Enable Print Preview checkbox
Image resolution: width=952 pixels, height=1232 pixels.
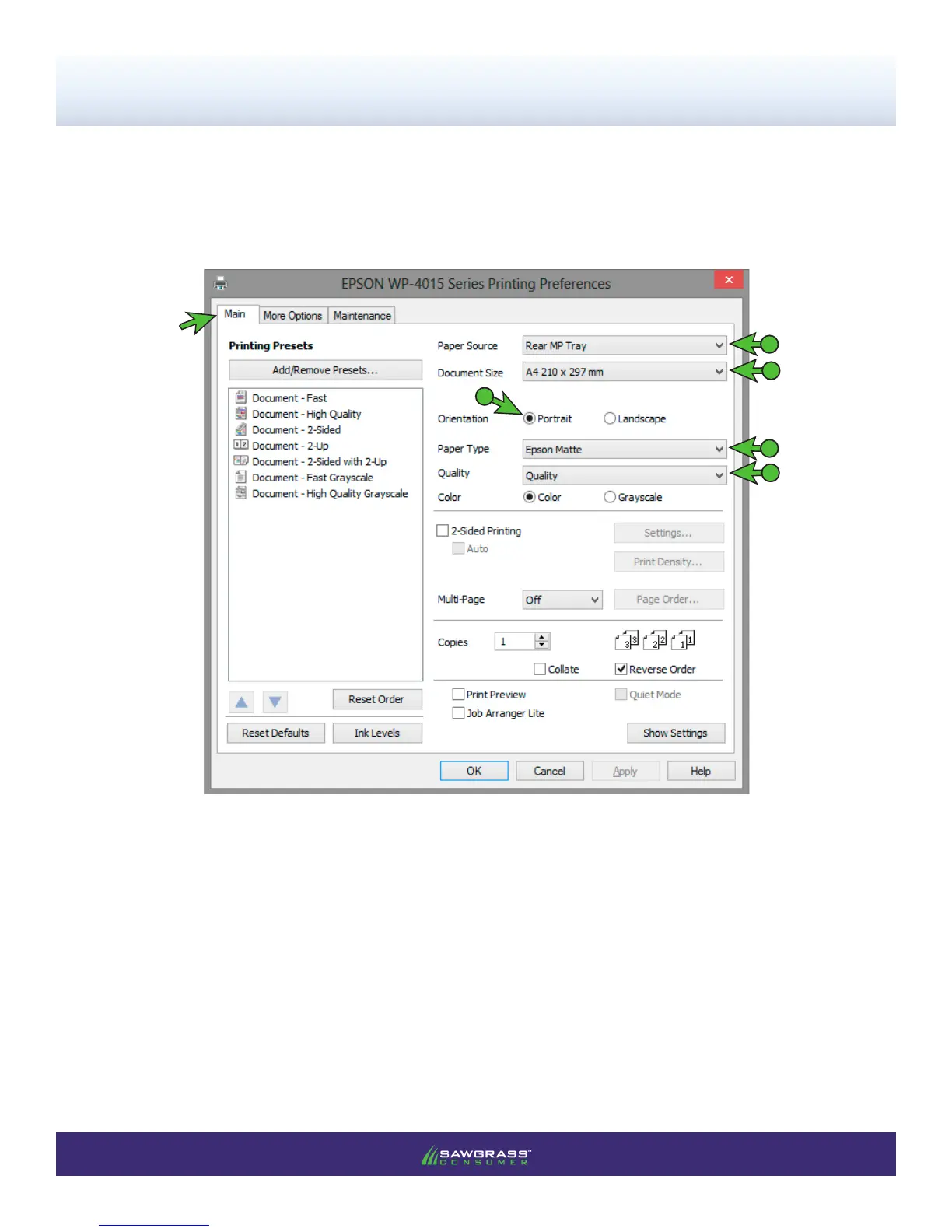[x=459, y=694]
